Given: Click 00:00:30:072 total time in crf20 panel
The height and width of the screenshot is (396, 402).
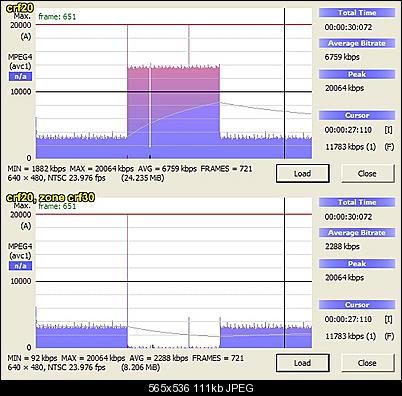Looking at the screenshot, I should [348, 27].
